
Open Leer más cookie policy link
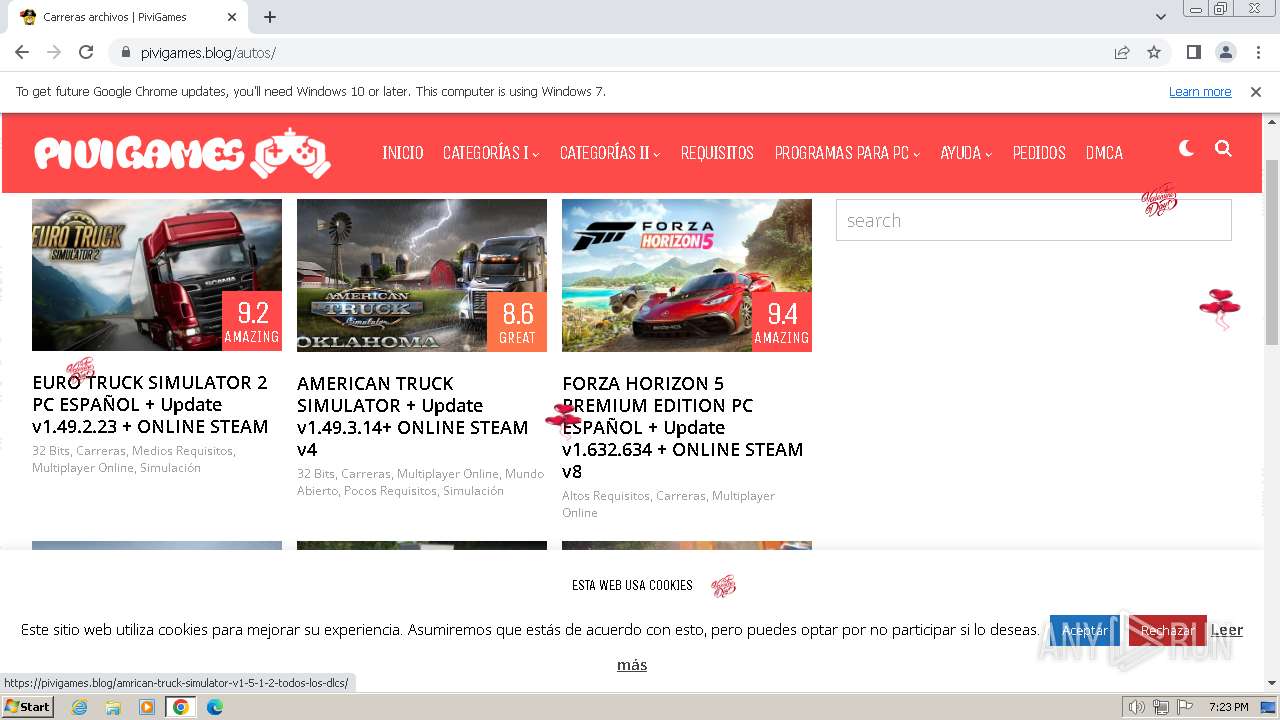pyautogui.click(x=1227, y=630)
